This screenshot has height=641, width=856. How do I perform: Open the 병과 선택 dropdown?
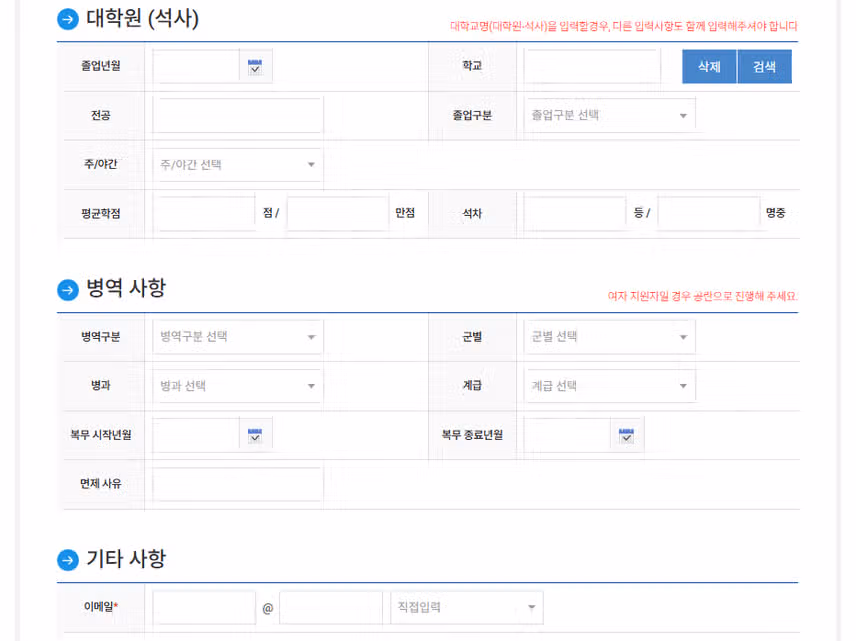click(238, 385)
